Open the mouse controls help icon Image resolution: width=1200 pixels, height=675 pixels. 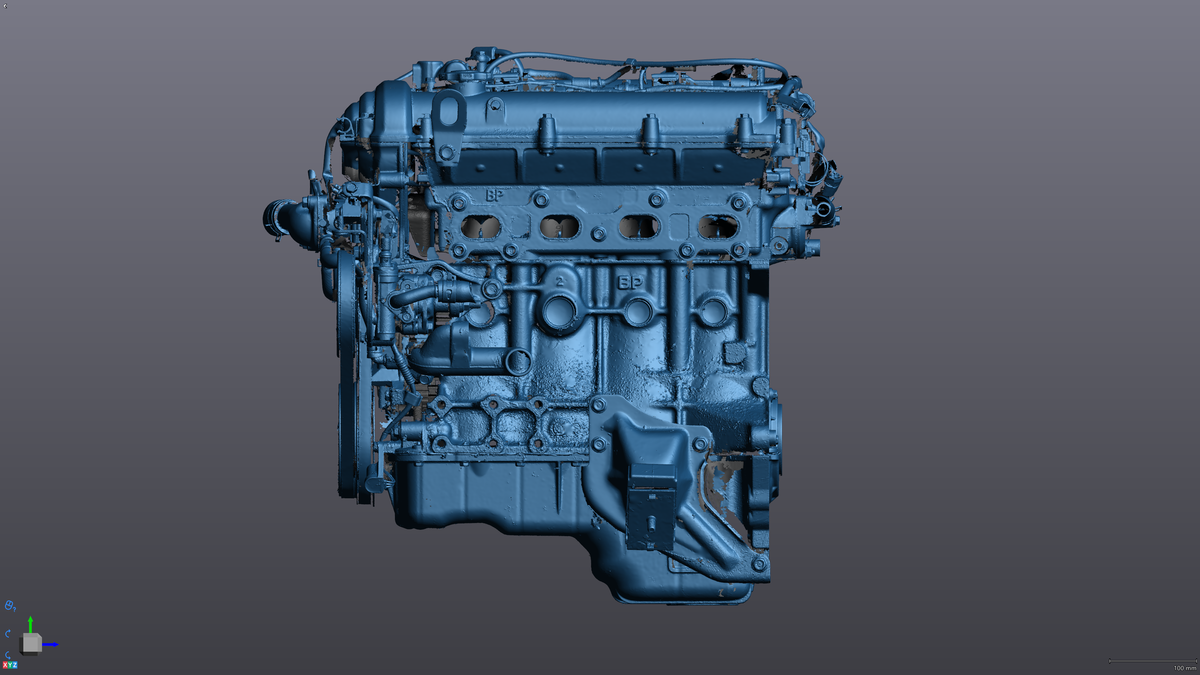coord(10,606)
